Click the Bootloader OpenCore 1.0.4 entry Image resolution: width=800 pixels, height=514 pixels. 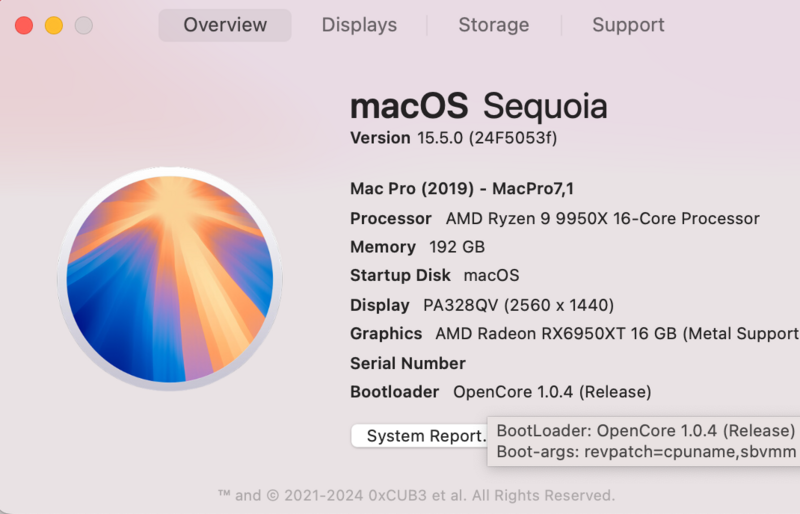tap(500, 392)
